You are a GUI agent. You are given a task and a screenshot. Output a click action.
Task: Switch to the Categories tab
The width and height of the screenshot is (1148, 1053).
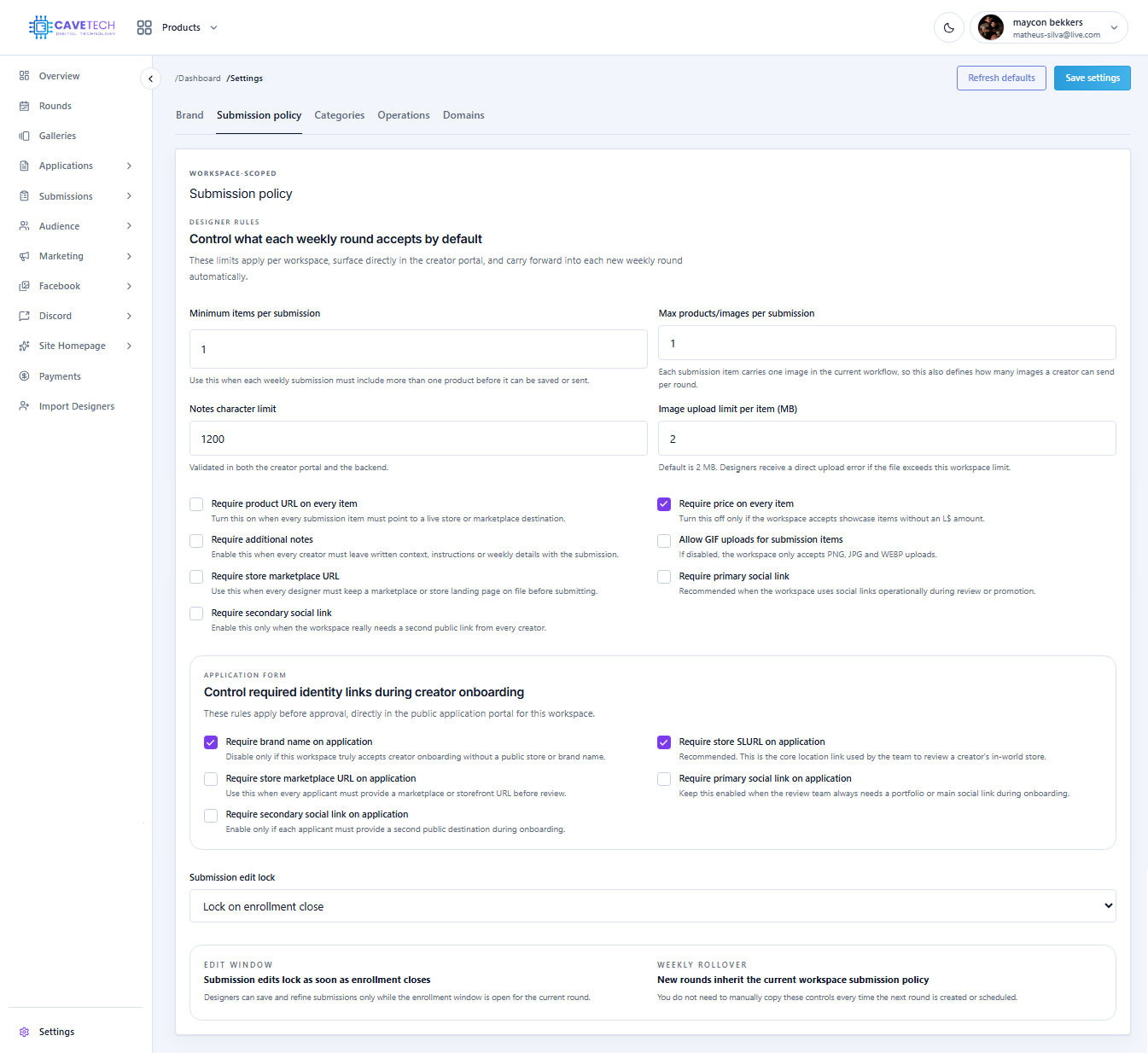(339, 115)
